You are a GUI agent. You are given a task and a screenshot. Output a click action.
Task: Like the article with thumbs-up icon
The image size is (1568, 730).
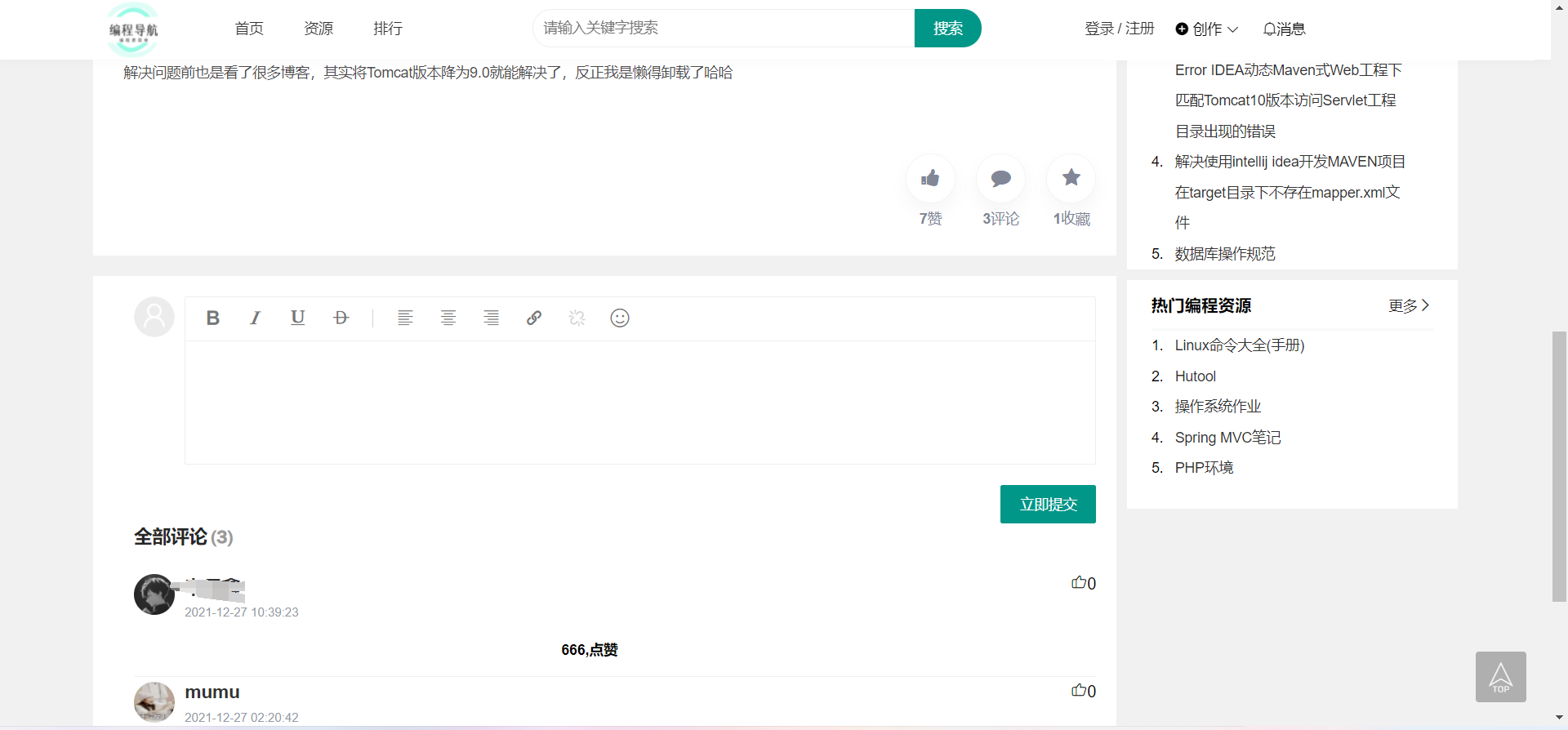930,178
